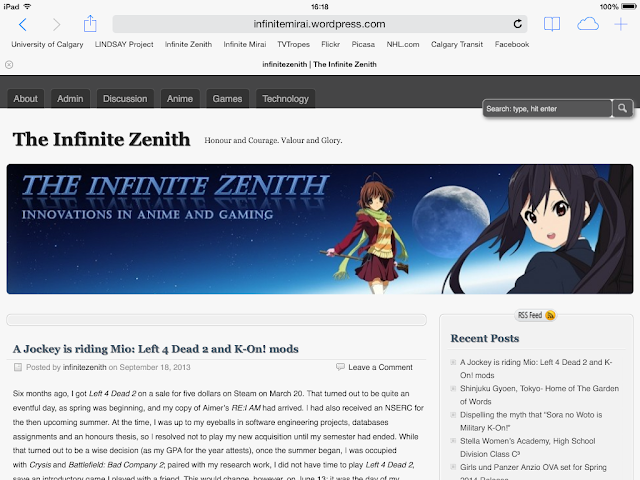
Task: Open post title A Jockey is riding Mio
Action: coord(156,349)
